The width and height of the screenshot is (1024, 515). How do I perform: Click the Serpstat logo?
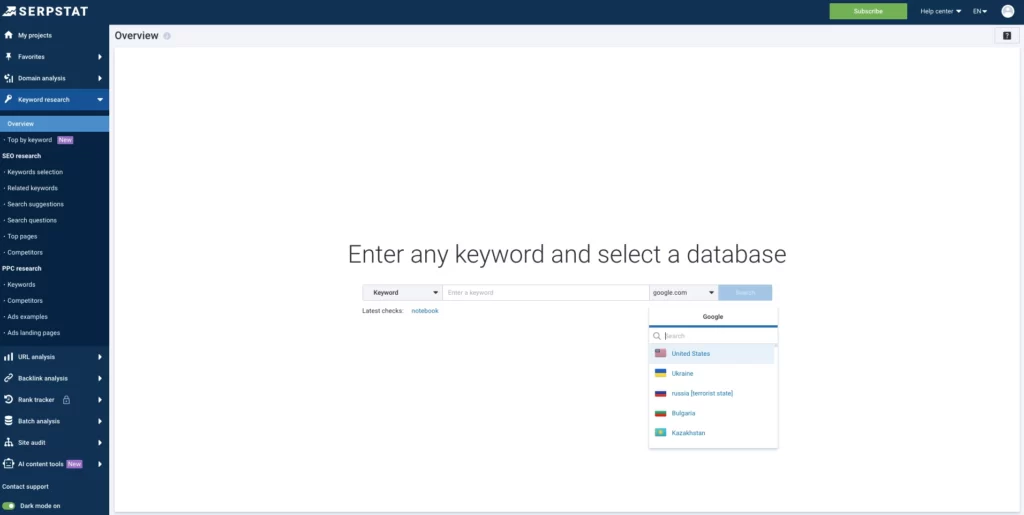(45, 11)
